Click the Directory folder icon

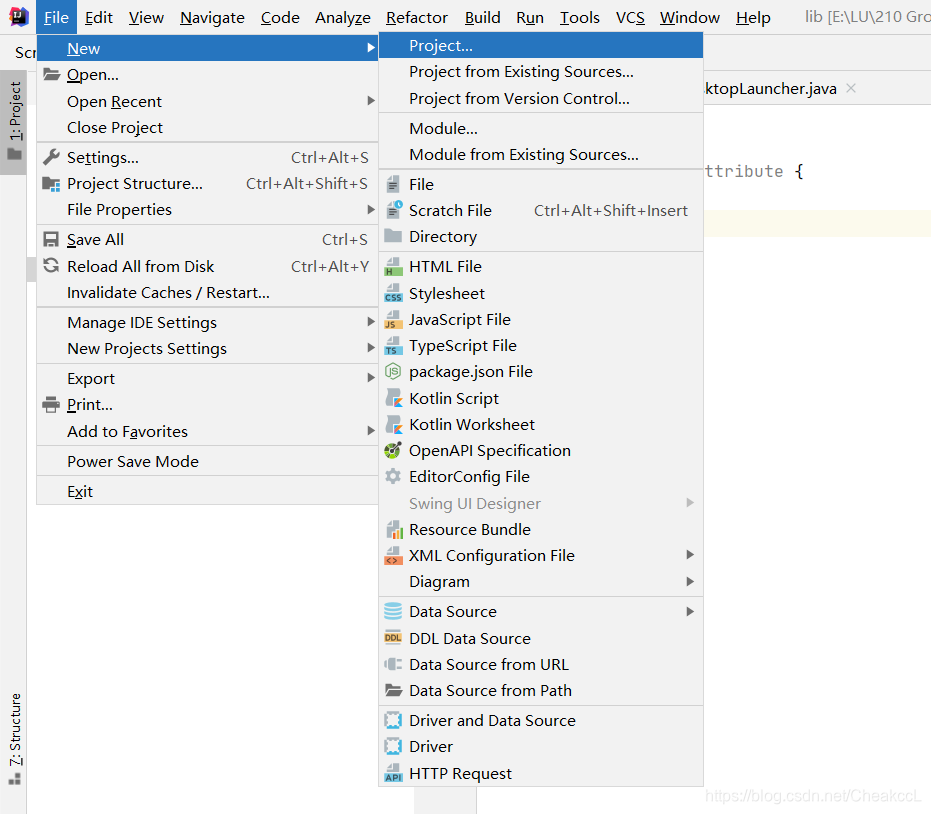(x=393, y=236)
